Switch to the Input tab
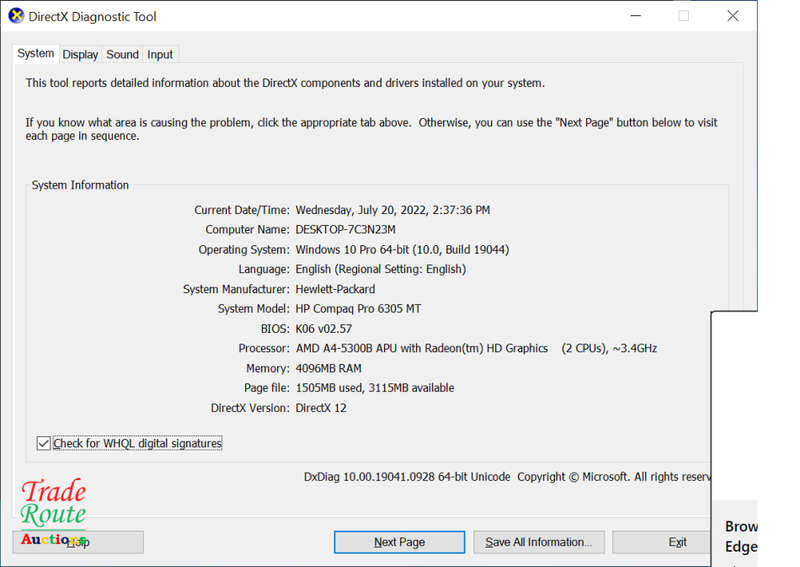The width and height of the screenshot is (800, 567). pos(160,55)
